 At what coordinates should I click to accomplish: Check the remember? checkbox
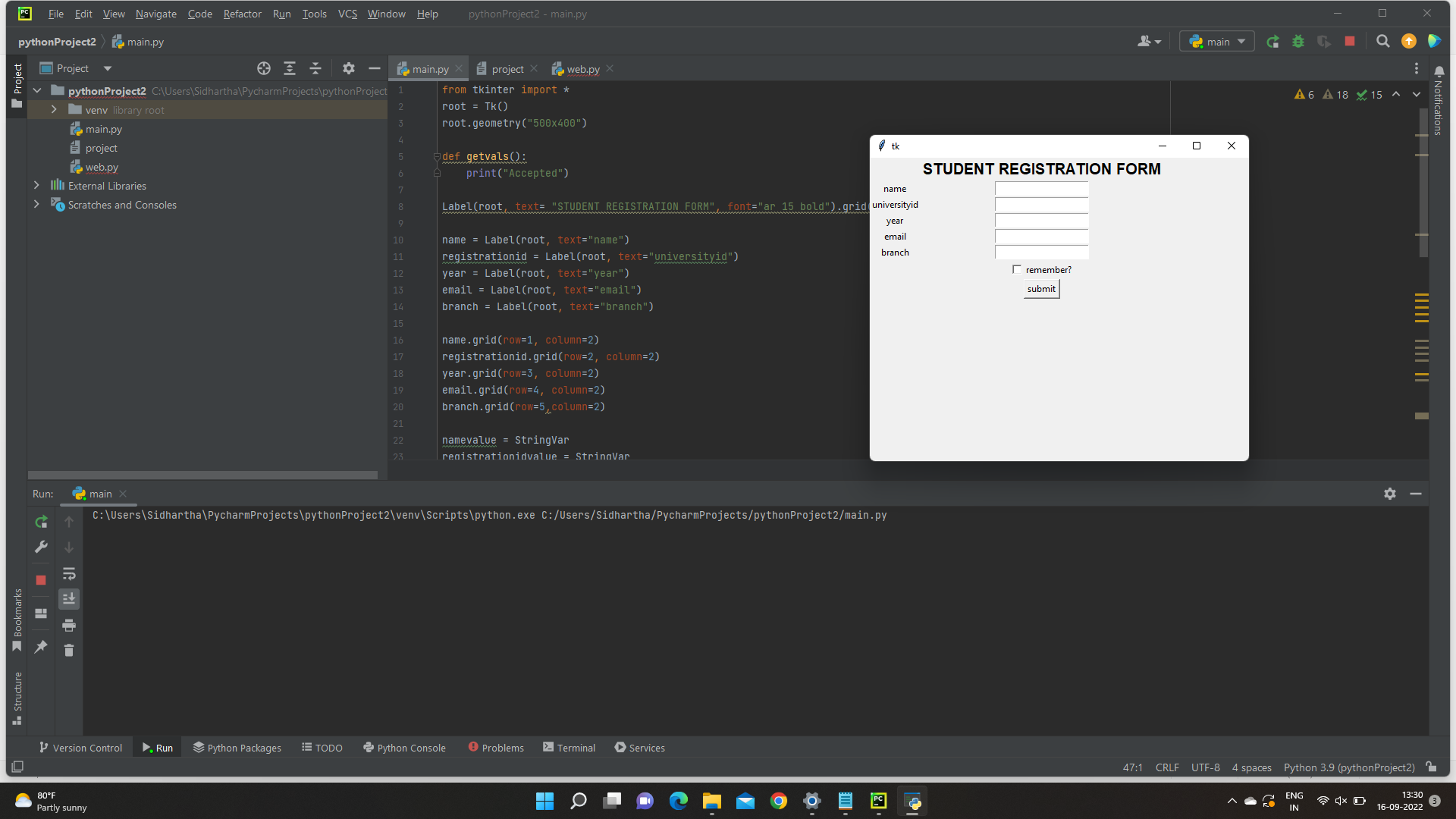(x=1017, y=269)
